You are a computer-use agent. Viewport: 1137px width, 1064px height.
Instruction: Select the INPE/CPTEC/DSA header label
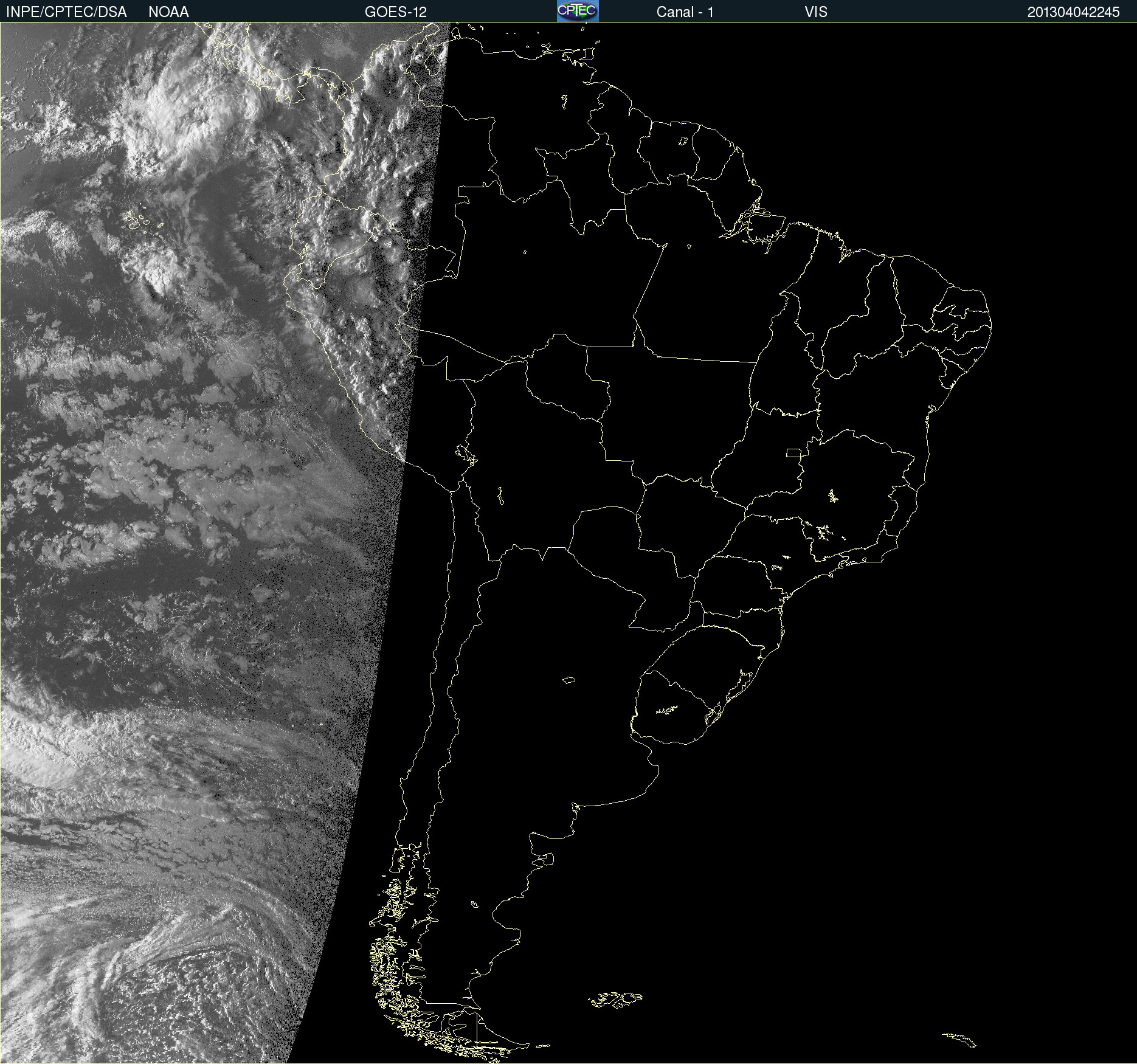66,12
